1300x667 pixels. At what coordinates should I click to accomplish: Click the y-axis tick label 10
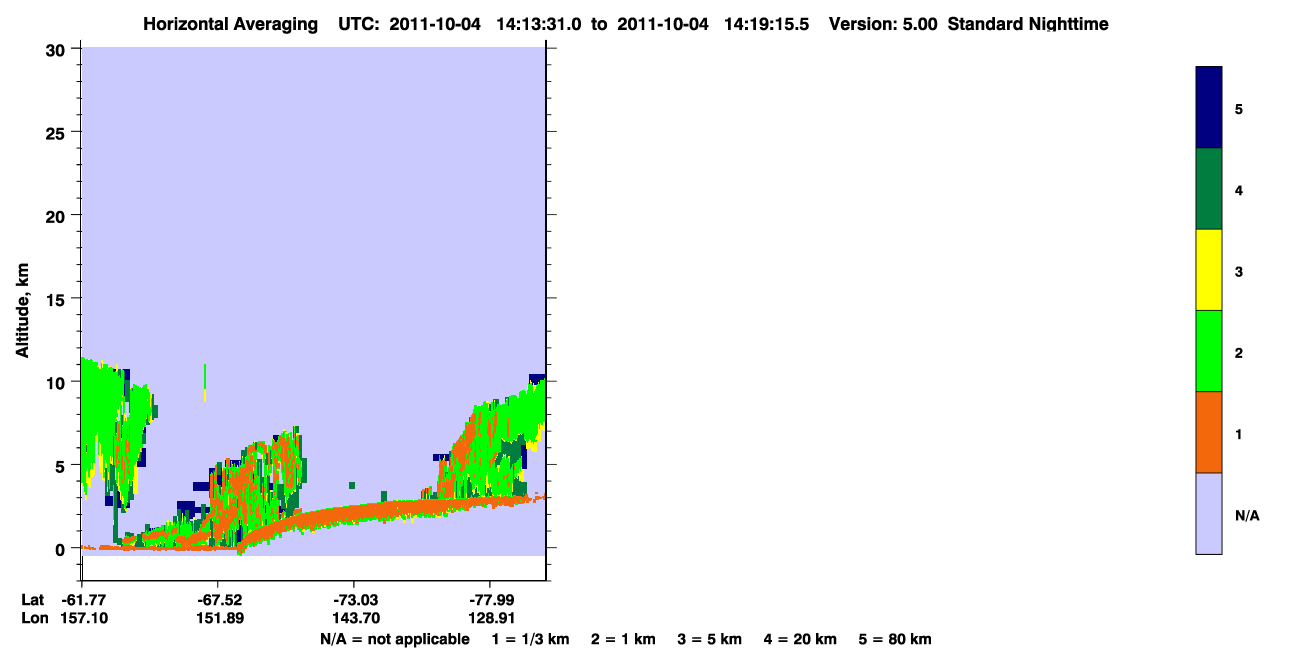(57, 382)
